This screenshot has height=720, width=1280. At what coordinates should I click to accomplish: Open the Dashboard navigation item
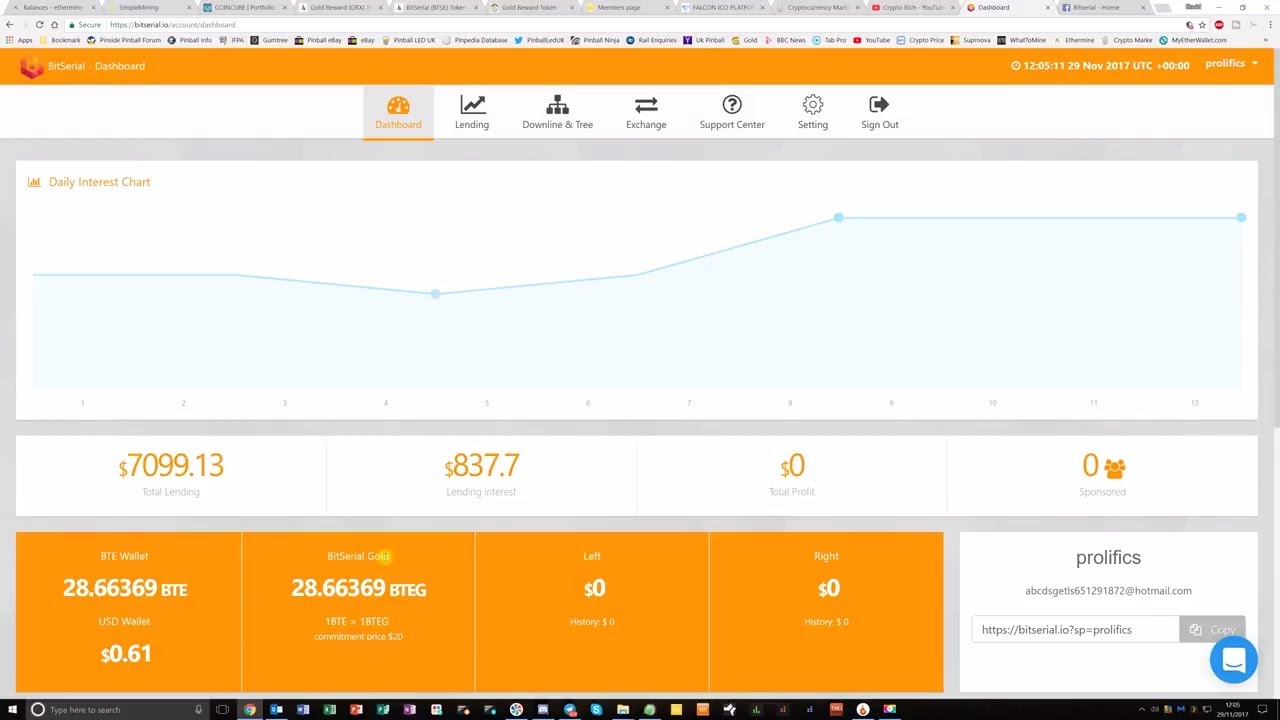point(398,113)
